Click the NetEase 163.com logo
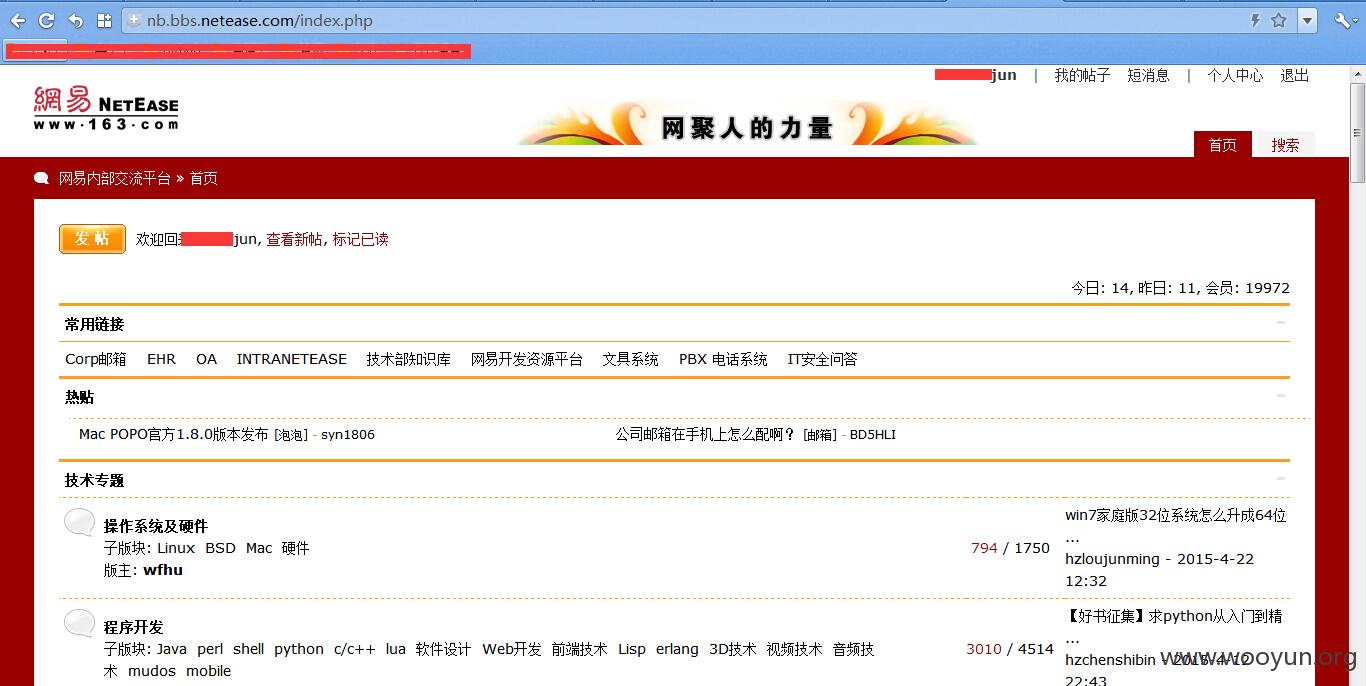Viewport: 1366px width, 686px height. (x=106, y=108)
